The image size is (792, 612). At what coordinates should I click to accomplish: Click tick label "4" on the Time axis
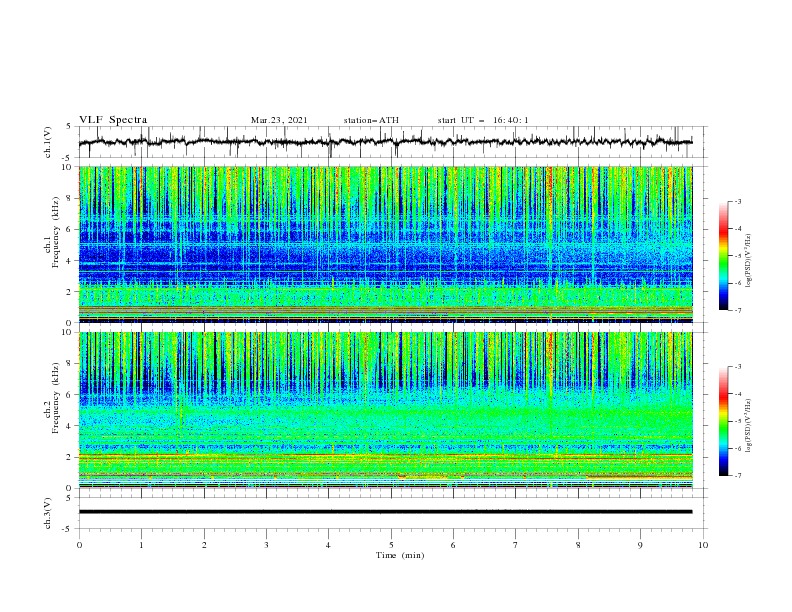[328, 545]
